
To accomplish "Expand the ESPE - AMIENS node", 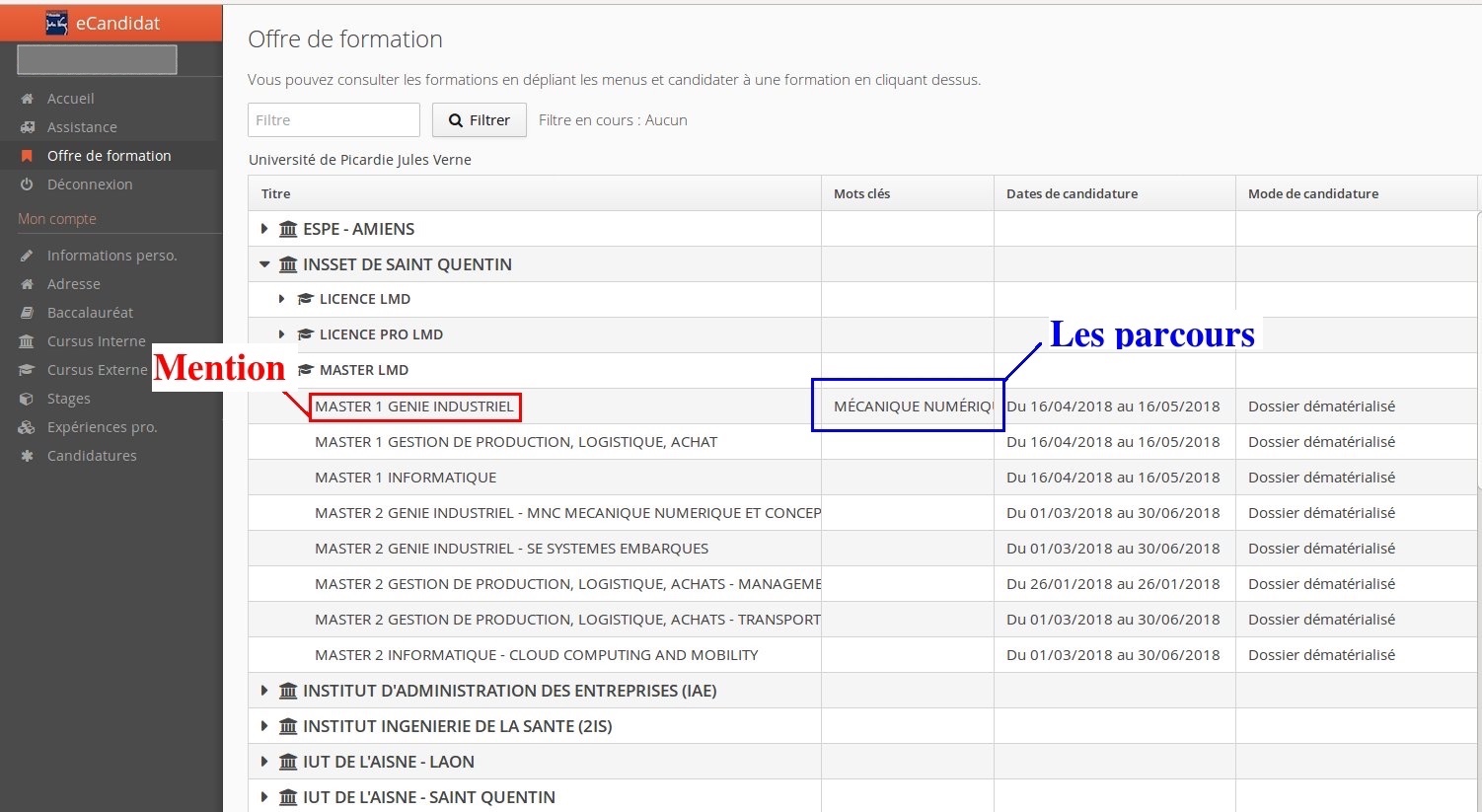I will point(264,229).
